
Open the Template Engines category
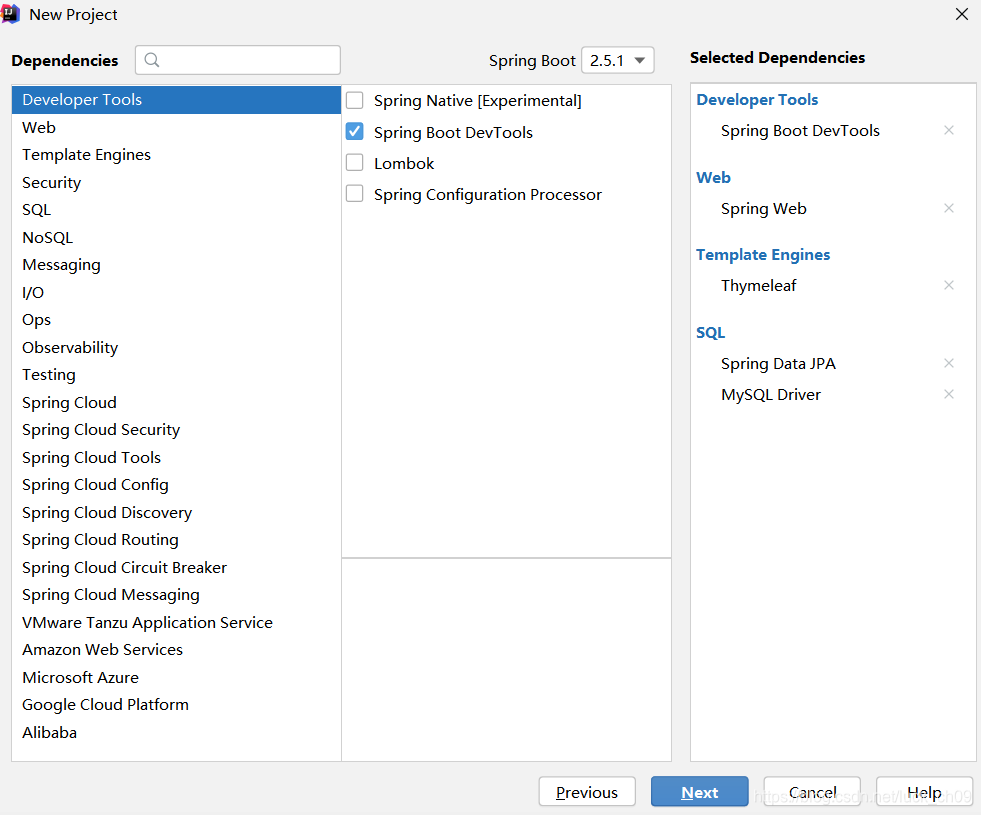[x=86, y=155]
